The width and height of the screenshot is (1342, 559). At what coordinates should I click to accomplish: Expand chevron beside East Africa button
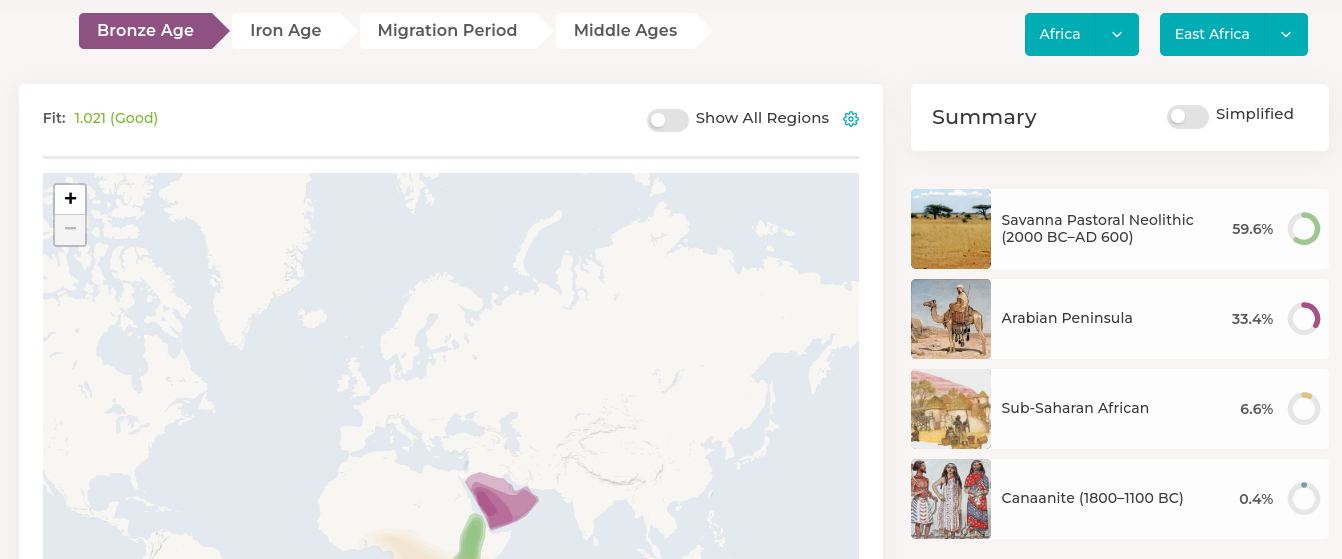1286,34
